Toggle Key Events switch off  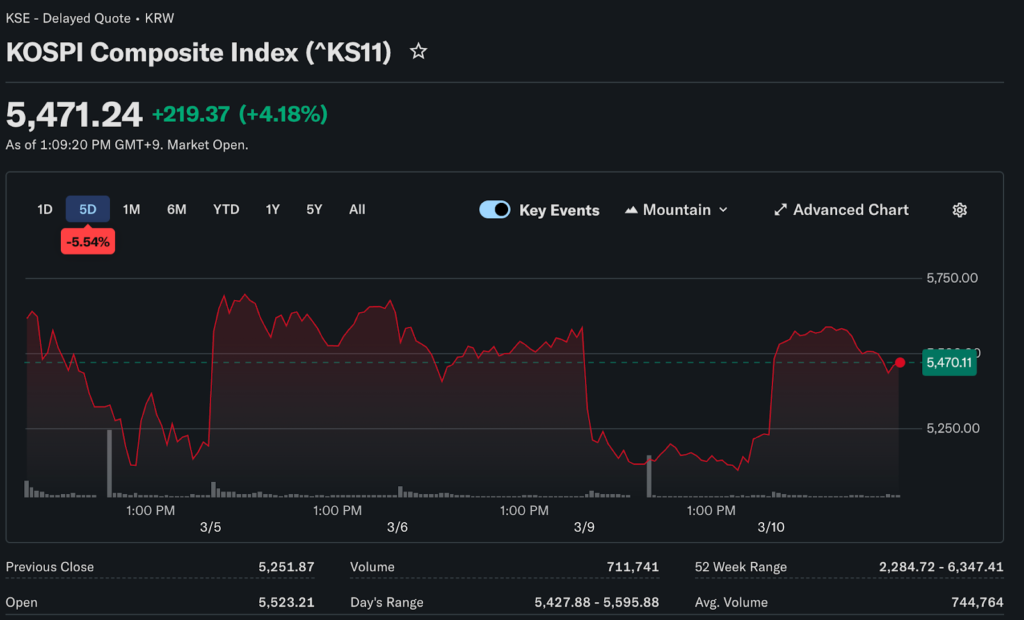(x=495, y=210)
